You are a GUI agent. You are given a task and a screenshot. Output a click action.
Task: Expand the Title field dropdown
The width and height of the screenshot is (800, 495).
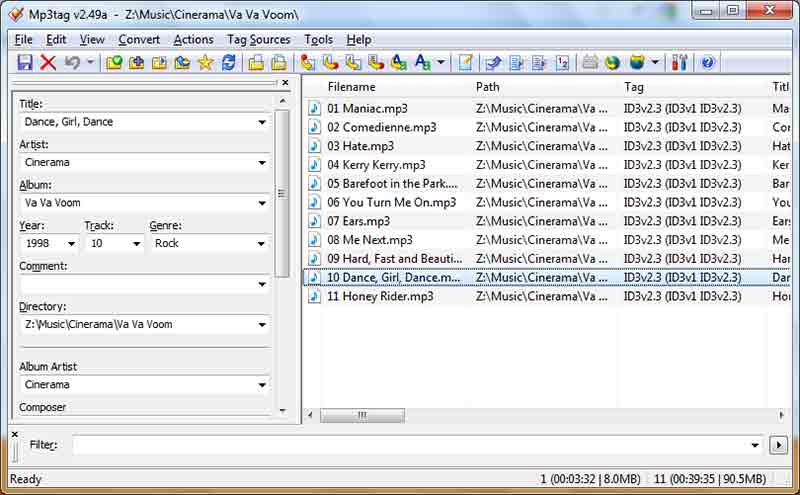pyautogui.click(x=262, y=122)
